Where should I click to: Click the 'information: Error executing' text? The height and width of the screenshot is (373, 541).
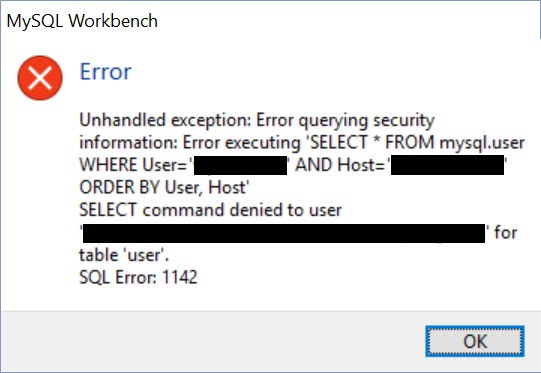[x=190, y=143]
